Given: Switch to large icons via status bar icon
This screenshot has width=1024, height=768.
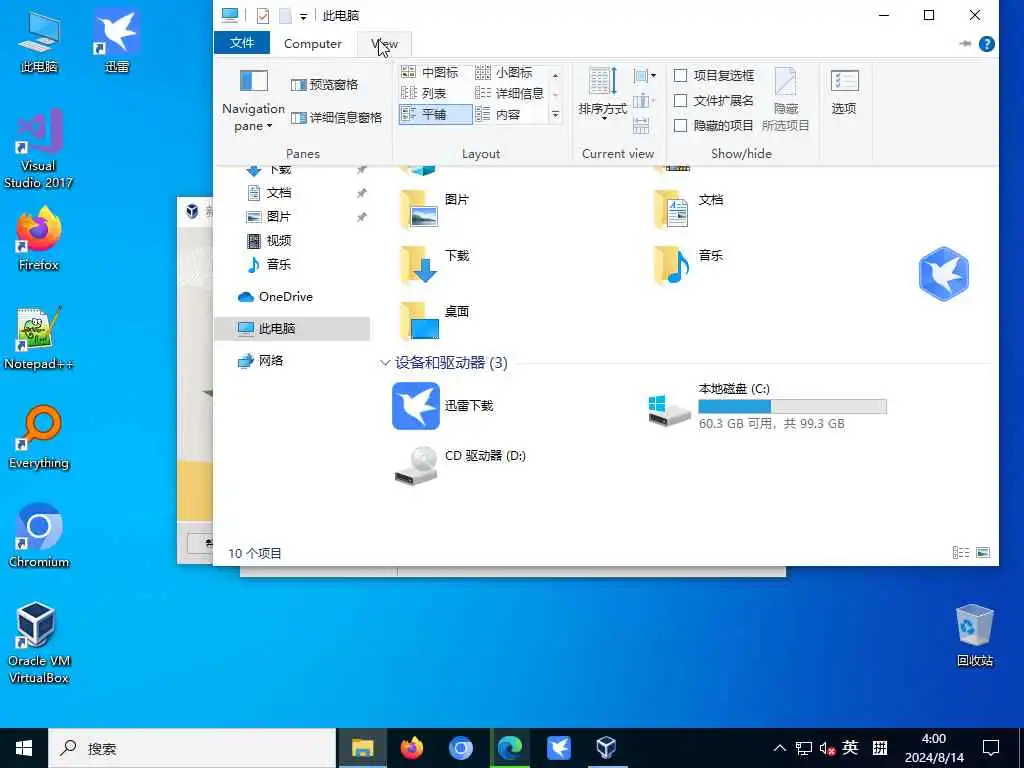Looking at the screenshot, I should tap(983, 552).
